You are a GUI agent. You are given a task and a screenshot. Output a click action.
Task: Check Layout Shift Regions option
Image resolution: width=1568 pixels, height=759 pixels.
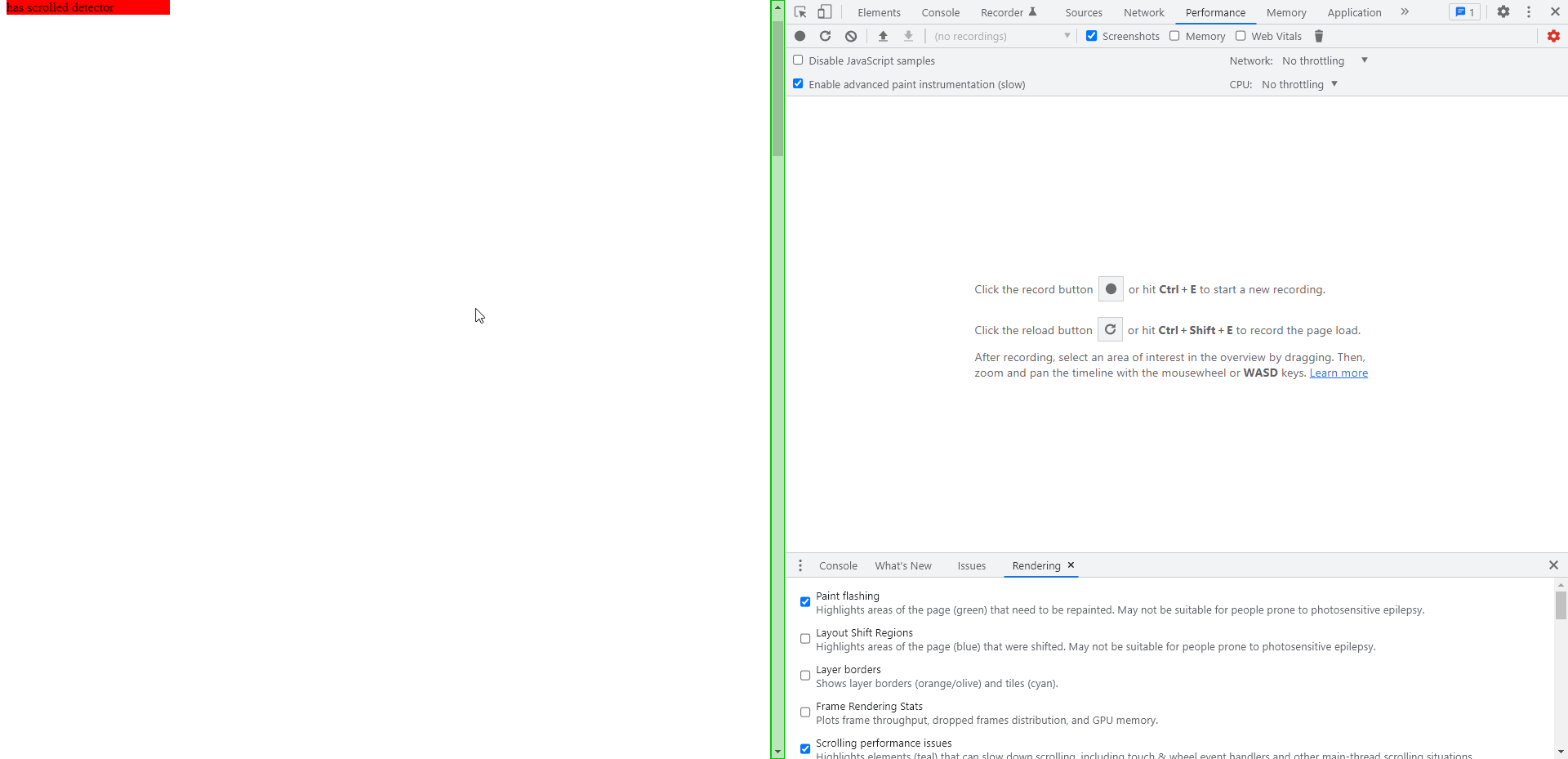click(x=805, y=639)
